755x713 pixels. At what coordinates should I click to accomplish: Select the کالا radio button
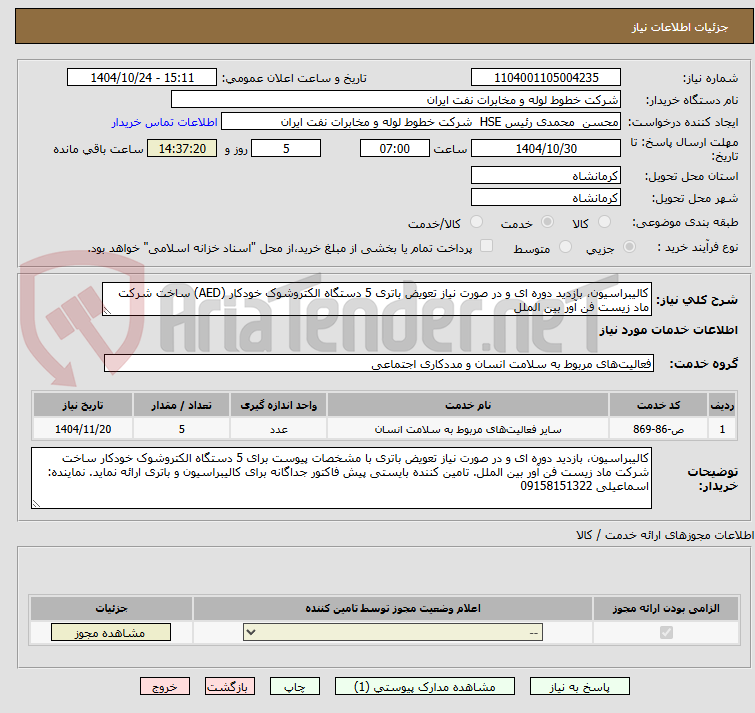point(604,222)
